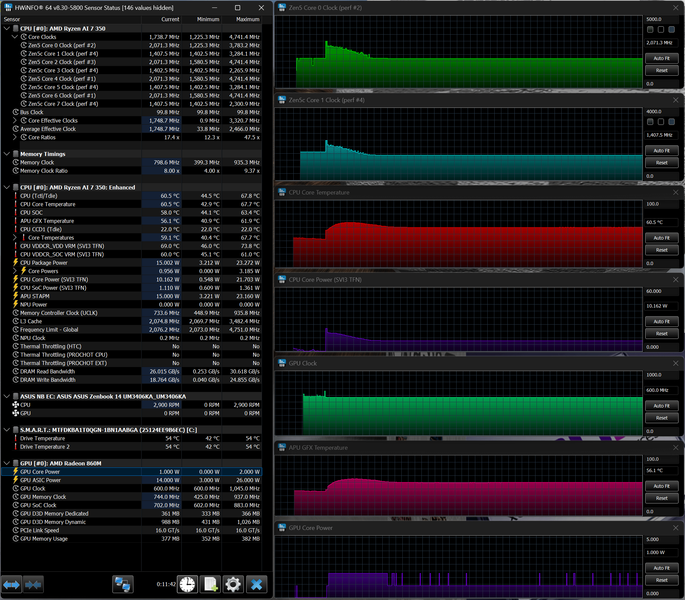Collapse the Memory Timings group
Screen dimensions: 685x600
click(x=7, y=154)
